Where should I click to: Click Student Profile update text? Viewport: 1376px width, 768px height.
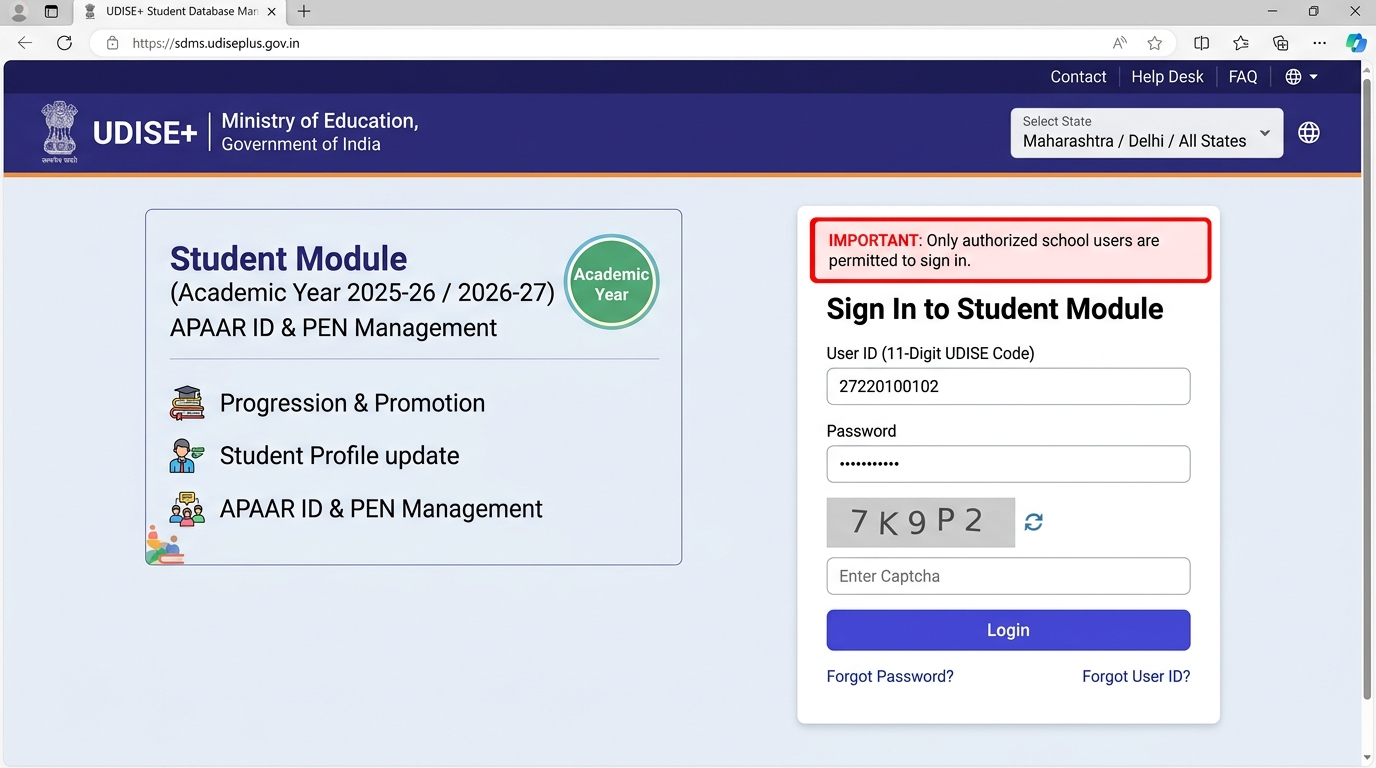click(340, 456)
